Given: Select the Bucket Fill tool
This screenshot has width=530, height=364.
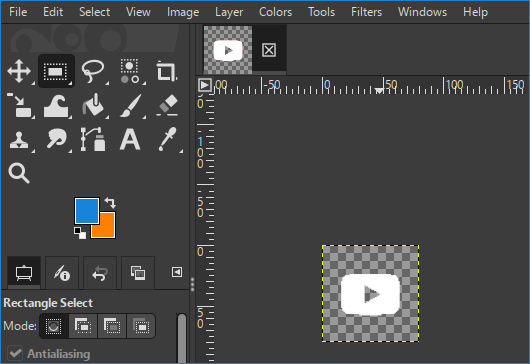Looking at the screenshot, I should click(x=93, y=105).
